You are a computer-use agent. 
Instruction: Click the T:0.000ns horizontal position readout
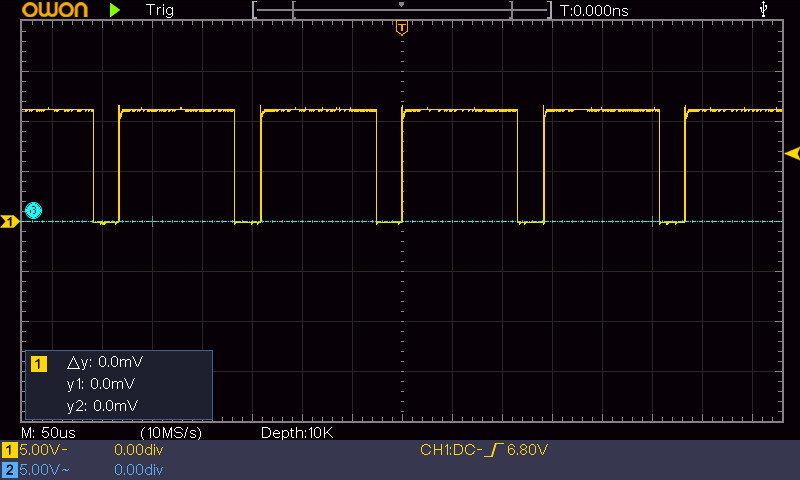[594, 11]
